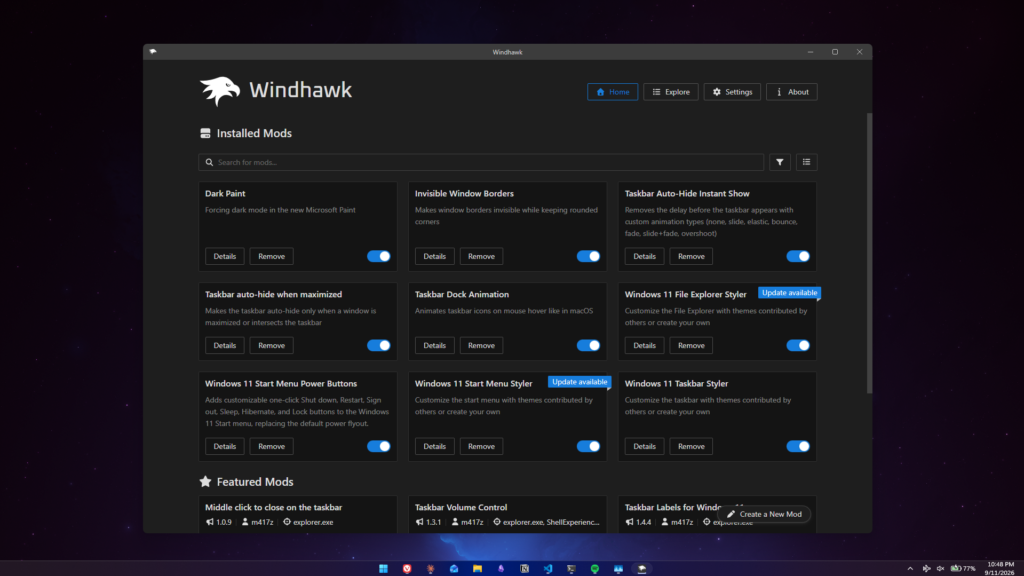Screen dimensions: 1024x576
Task: Click Create a New Mod button
Action: click(x=764, y=514)
